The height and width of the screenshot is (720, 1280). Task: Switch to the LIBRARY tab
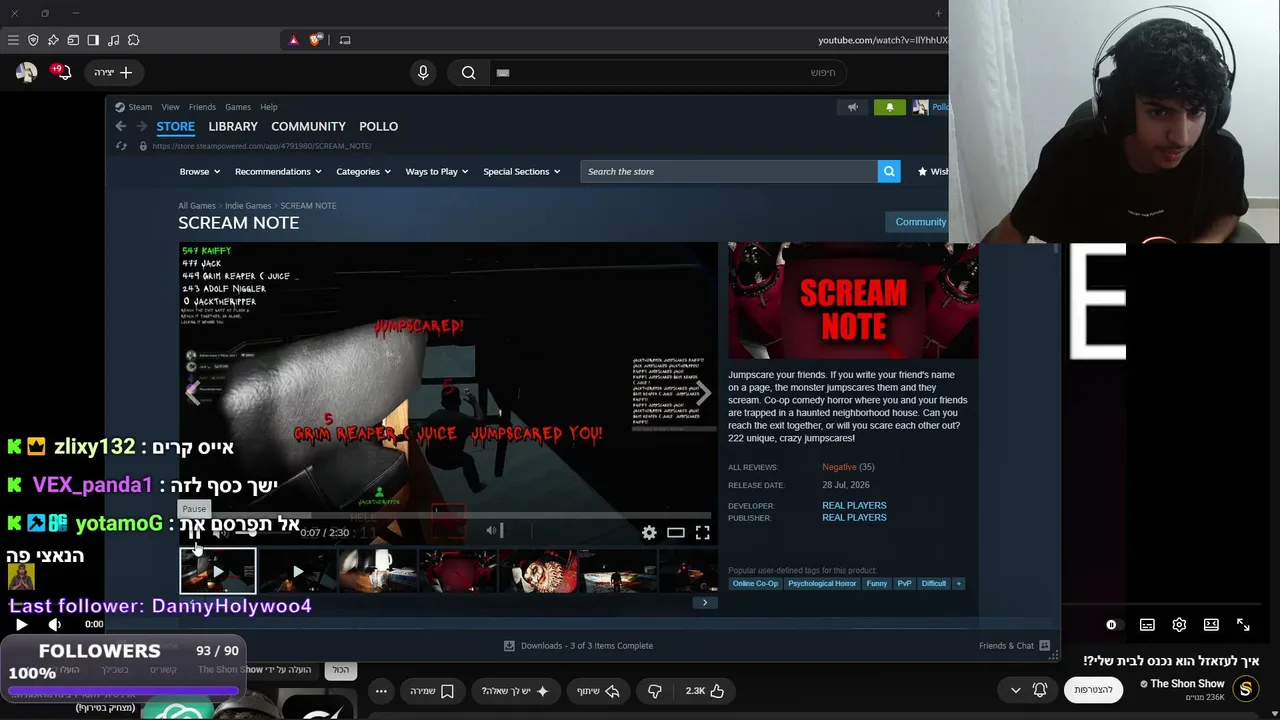(233, 126)
